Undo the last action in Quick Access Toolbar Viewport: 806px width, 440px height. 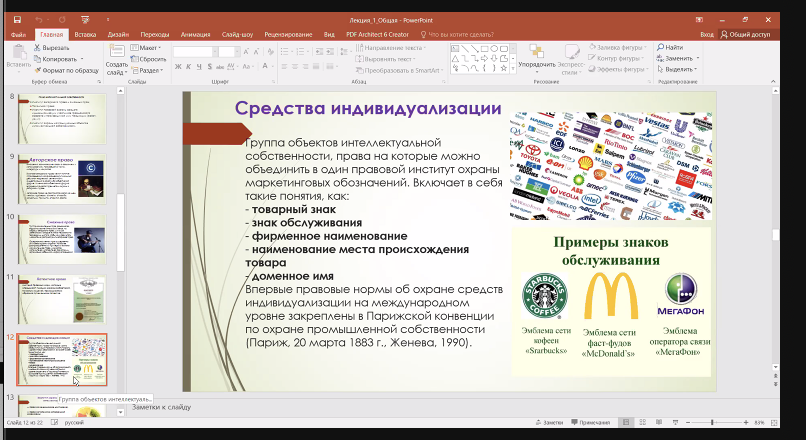[x=39, y=20]
